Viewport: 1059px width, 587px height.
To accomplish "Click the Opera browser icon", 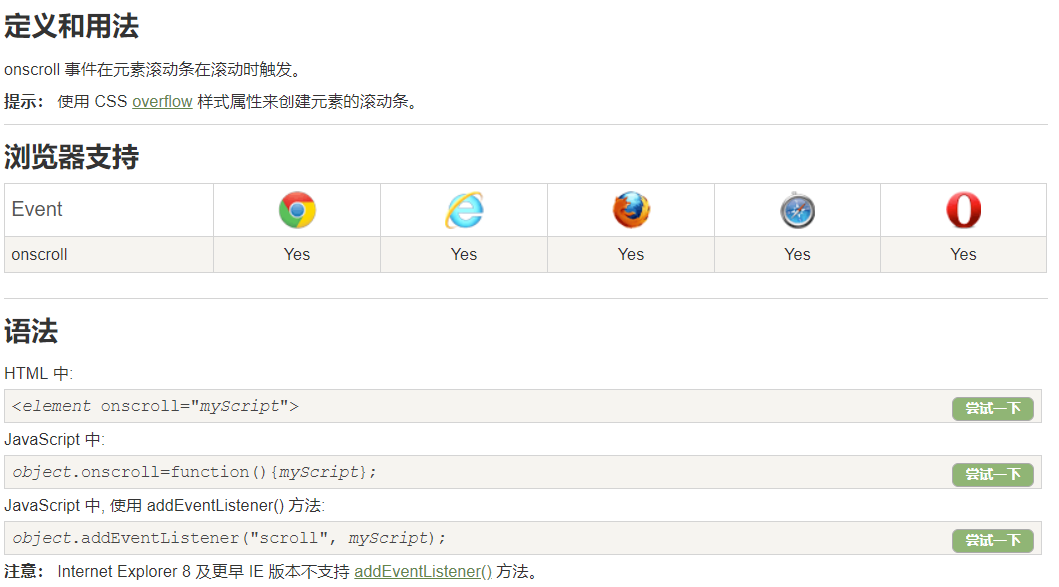I will (x=964, y=210).
